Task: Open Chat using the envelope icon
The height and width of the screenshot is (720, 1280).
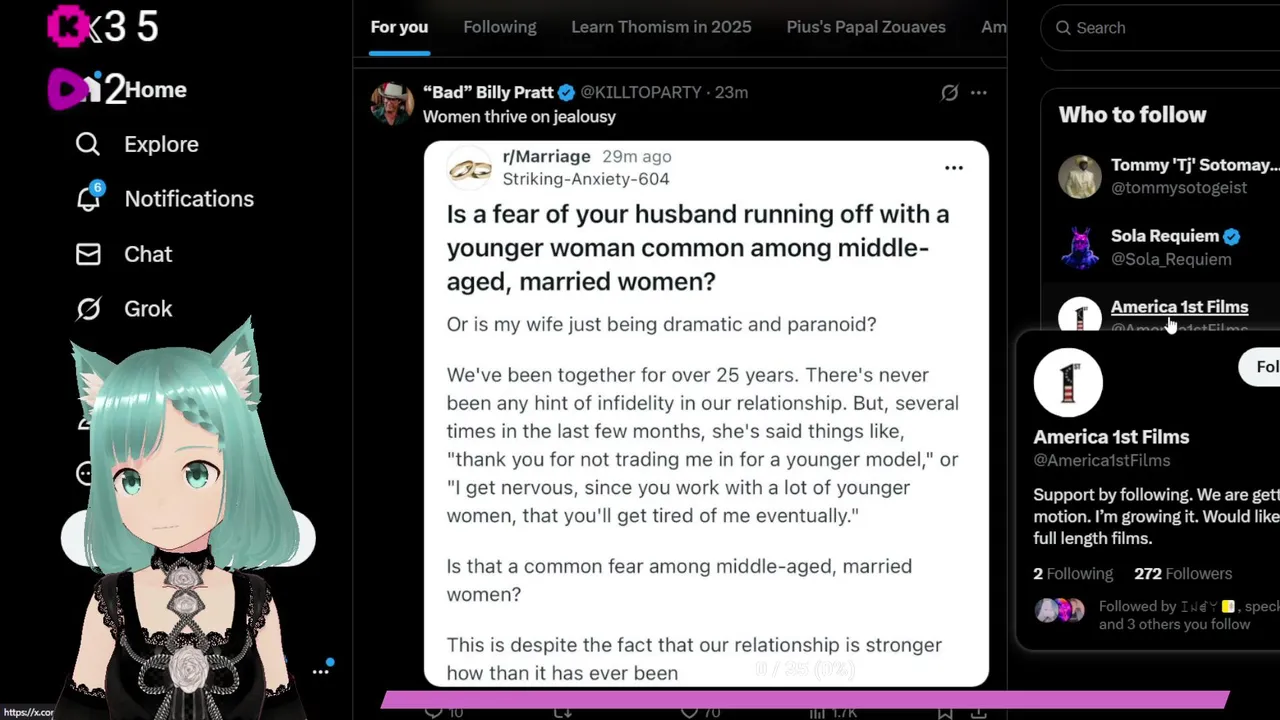Action: pos(88,254)
